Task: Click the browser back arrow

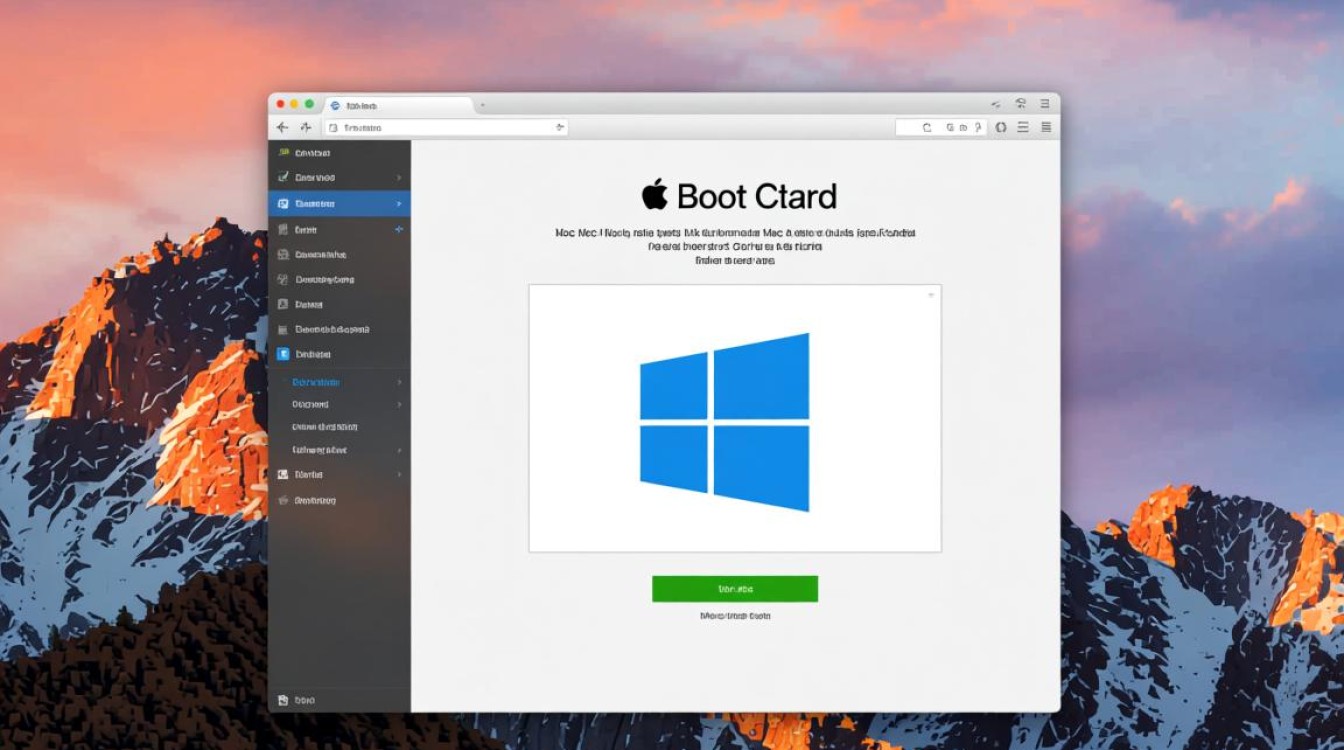Action: pyautogui.click(x=282, y=127)
